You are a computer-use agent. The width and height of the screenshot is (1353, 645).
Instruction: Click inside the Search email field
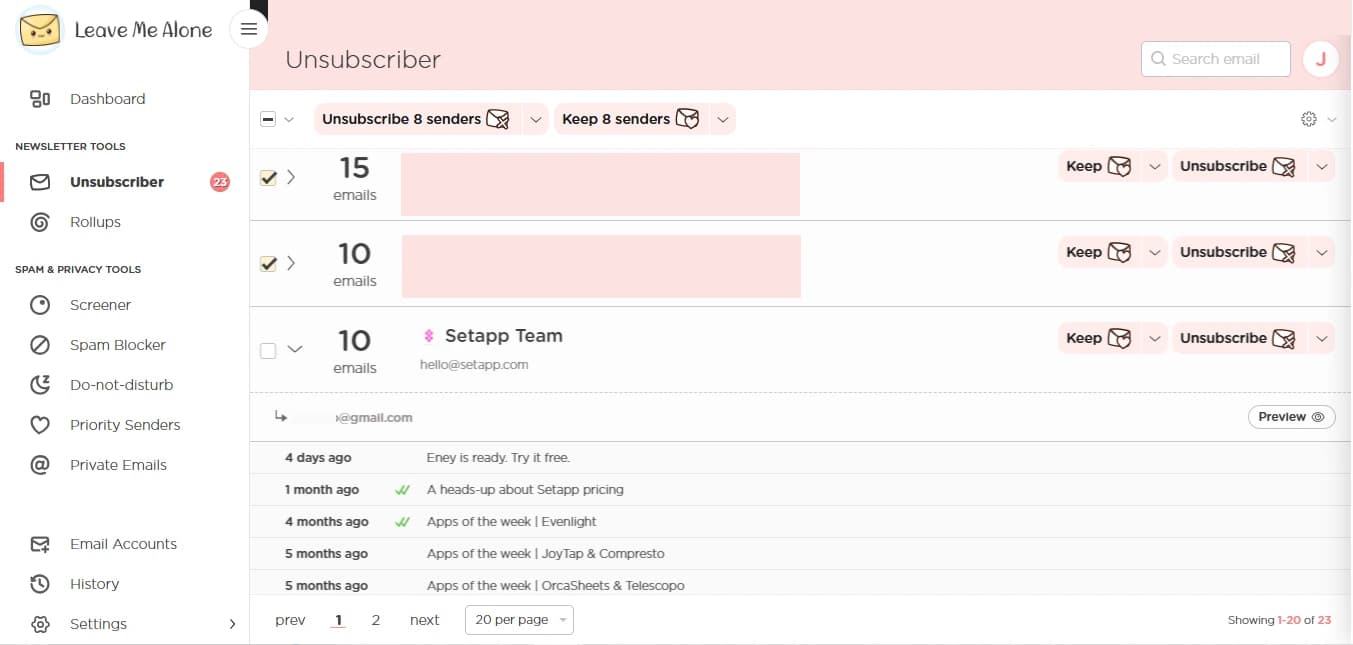tap(1215, 59)
